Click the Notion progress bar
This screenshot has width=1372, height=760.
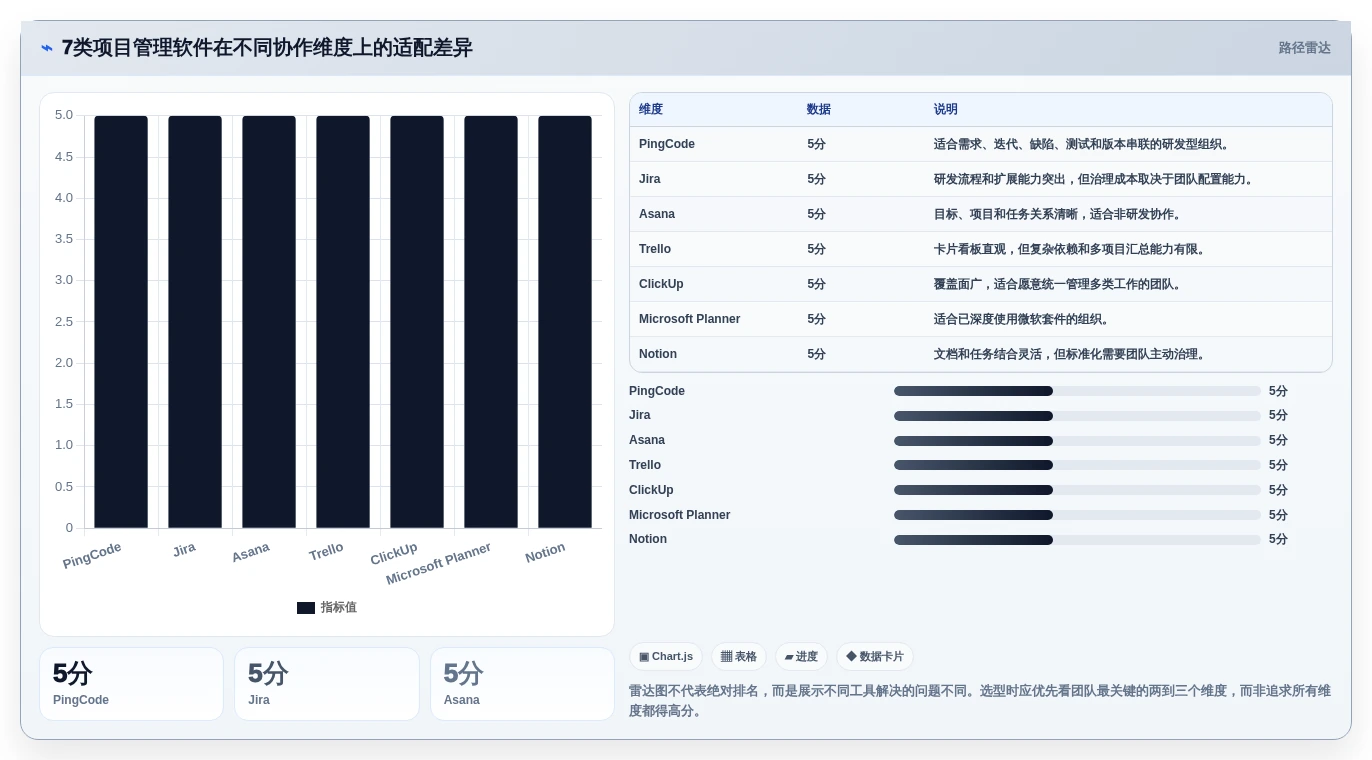(1077, 540)
